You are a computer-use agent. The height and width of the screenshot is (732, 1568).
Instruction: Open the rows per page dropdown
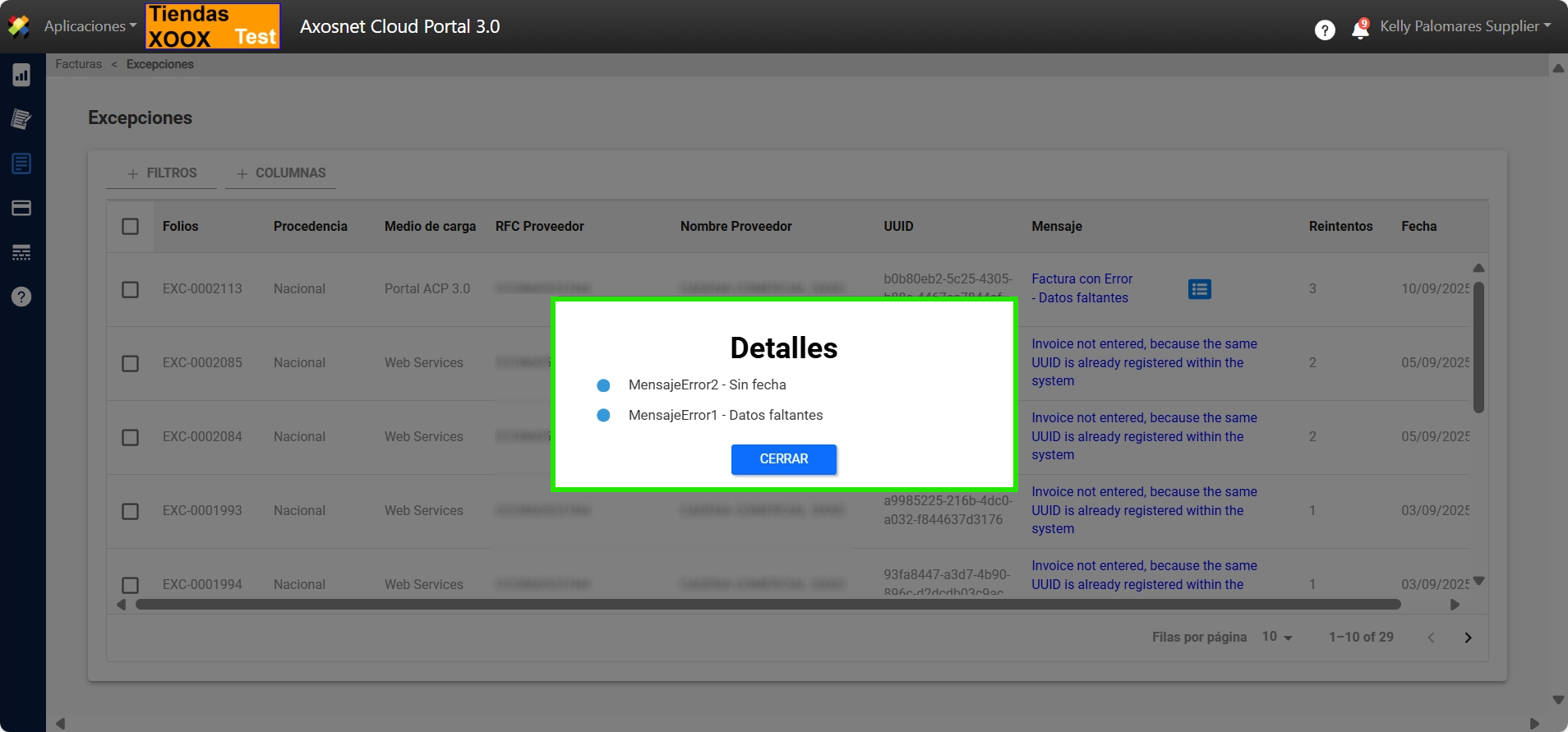1276,637
